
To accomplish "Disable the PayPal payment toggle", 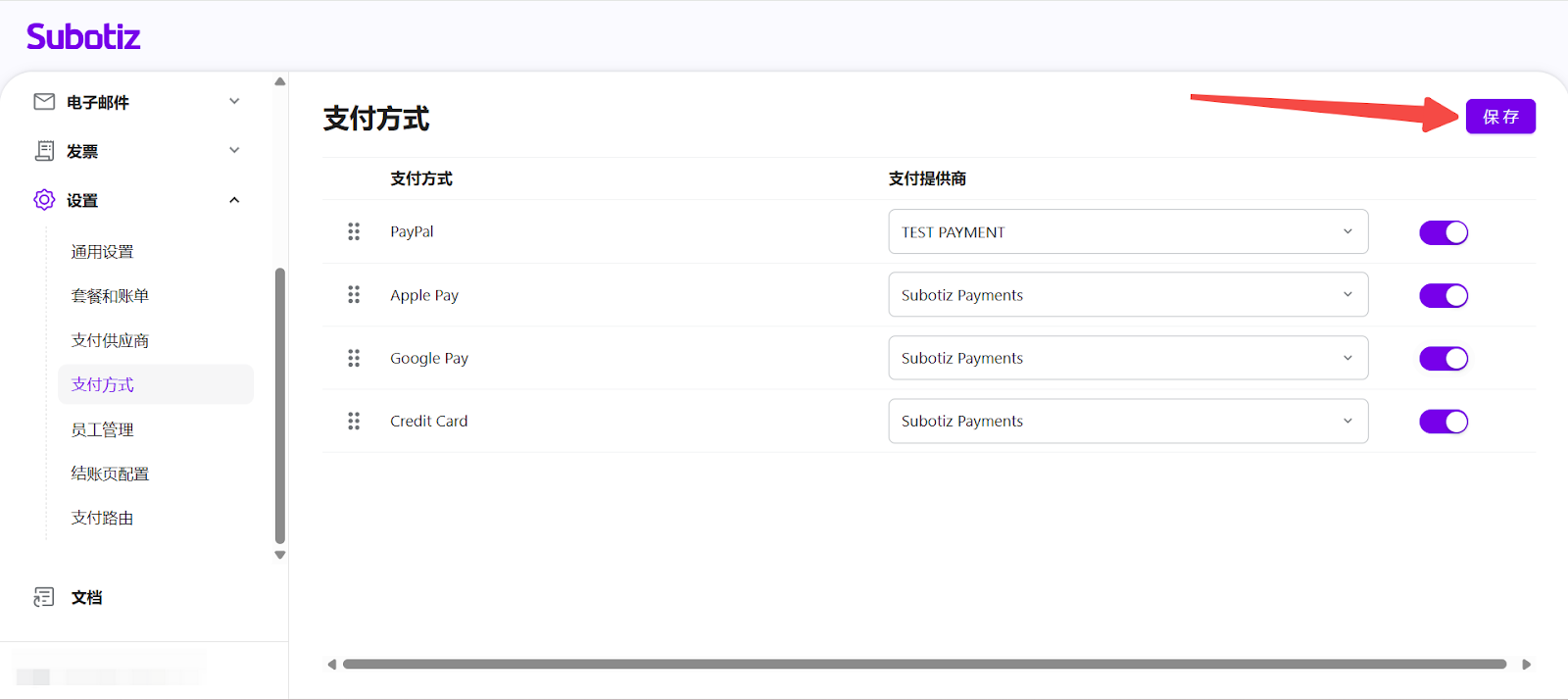I will point(1443,232).
